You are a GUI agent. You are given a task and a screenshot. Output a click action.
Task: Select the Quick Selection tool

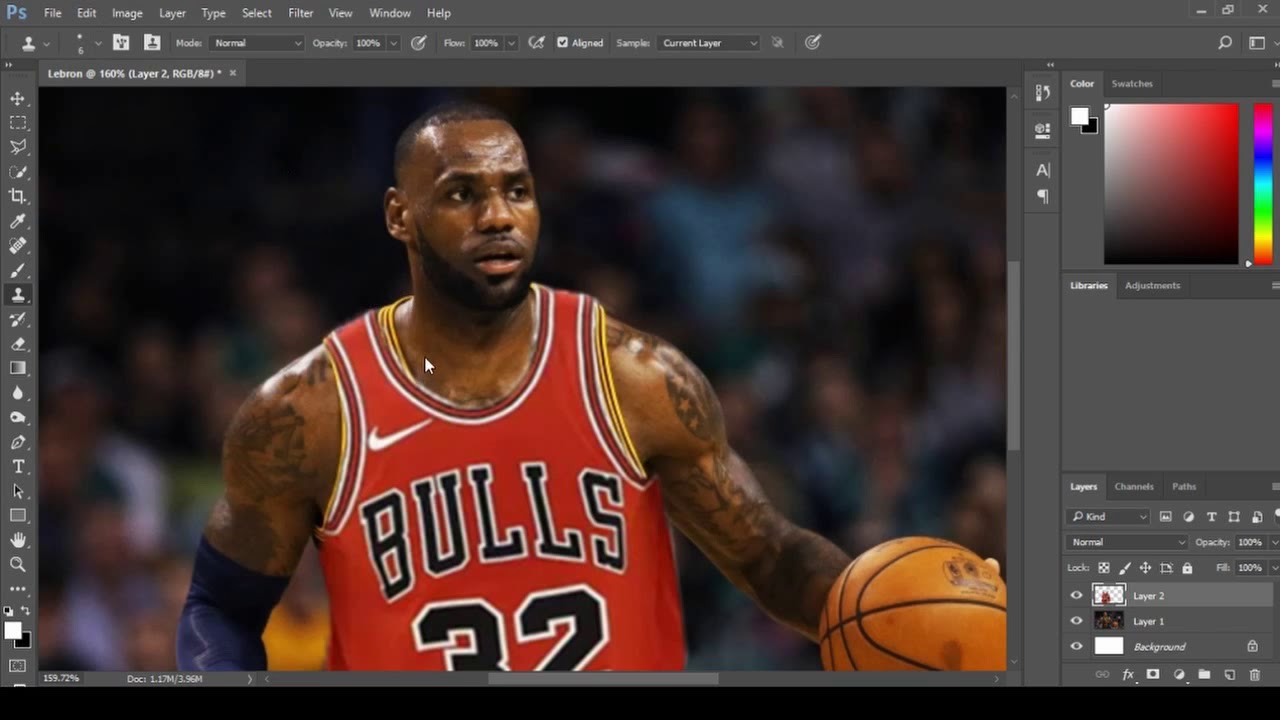click(x=18, y=171)
